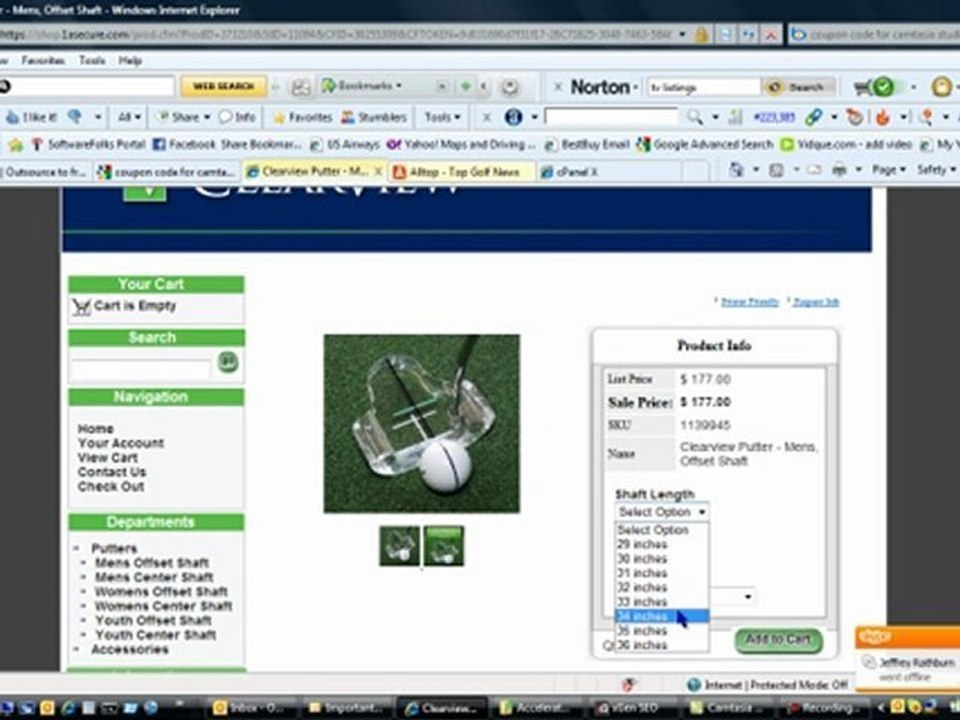The image size is (960, 720).
Task: Select '34 inches' shaft length option
Action: [x=662, y=616]
